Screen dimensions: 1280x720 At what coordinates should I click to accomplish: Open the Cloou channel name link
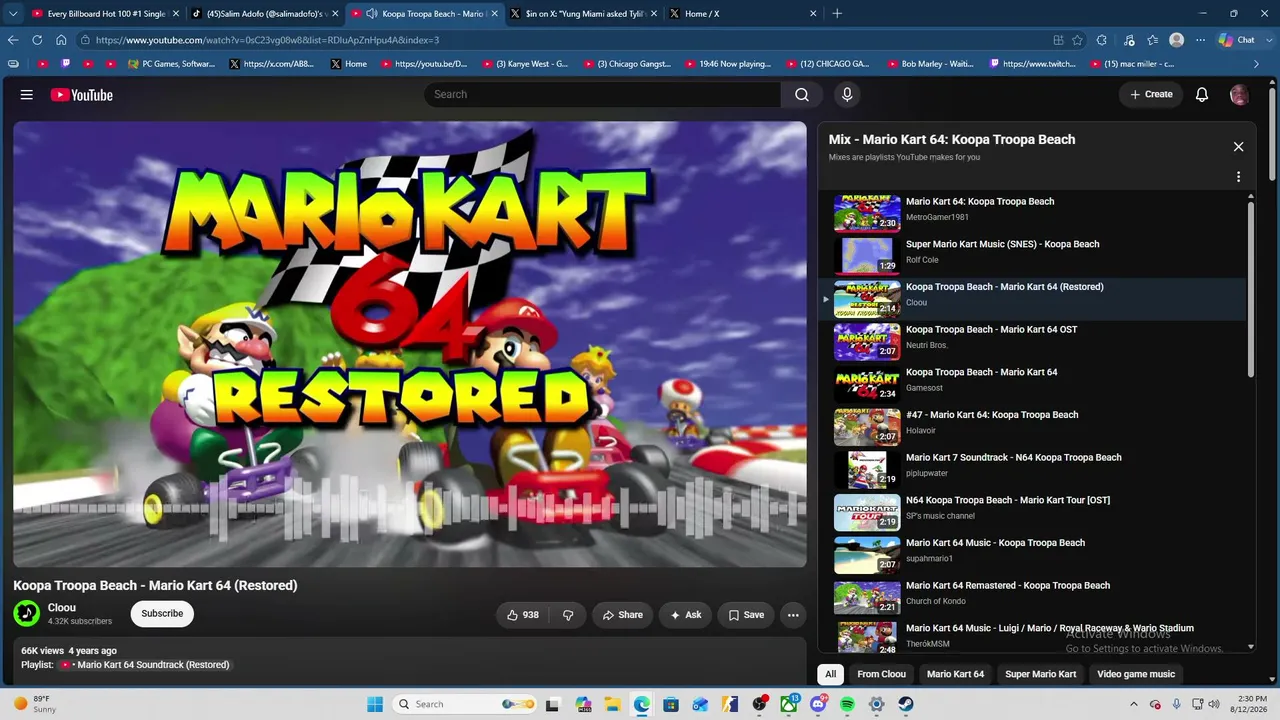coord(62,608)
